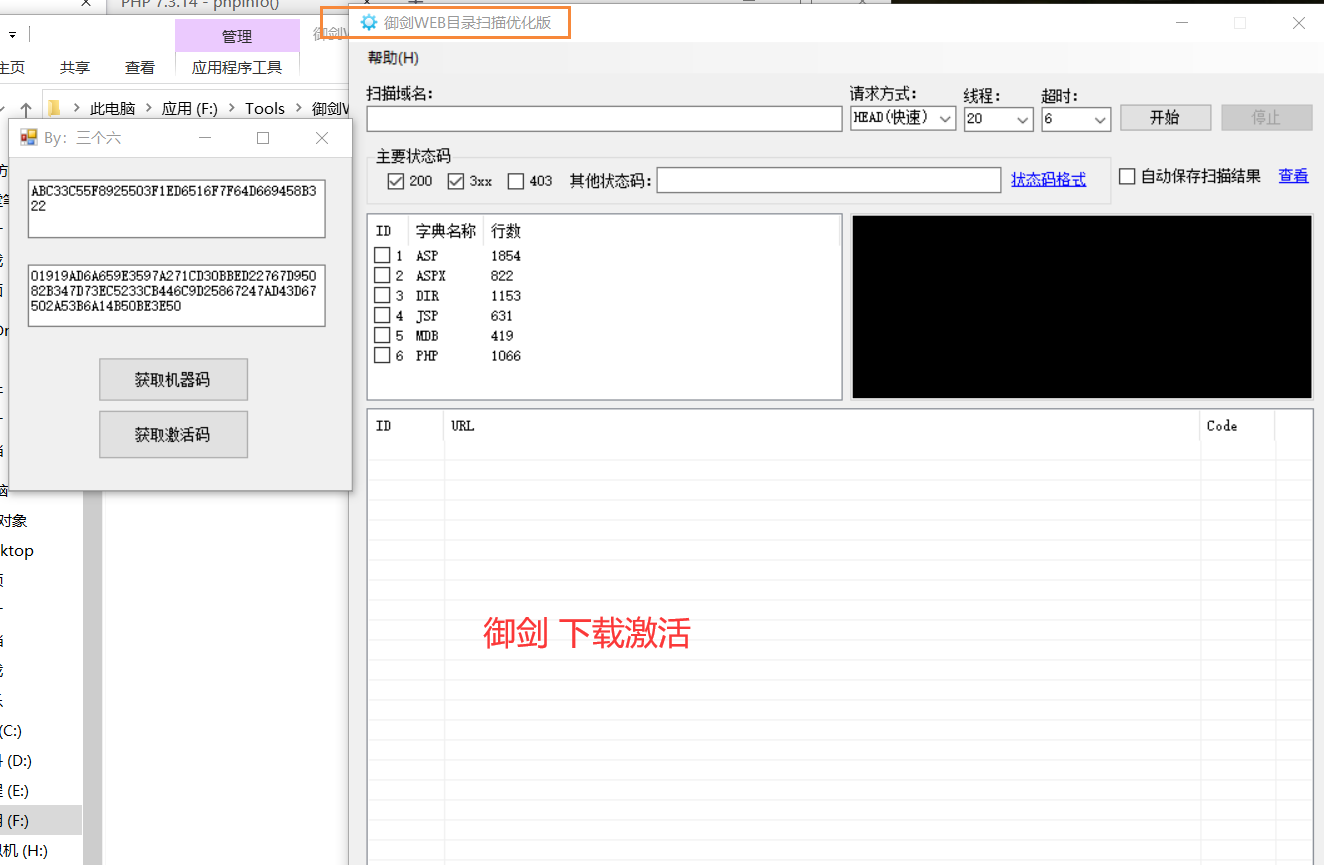Image resolution: width=1324 pixels, height=865 pixels.
Task: Close the browser tab left of PHP 7.3.14
Action: [x=86, y=4]
